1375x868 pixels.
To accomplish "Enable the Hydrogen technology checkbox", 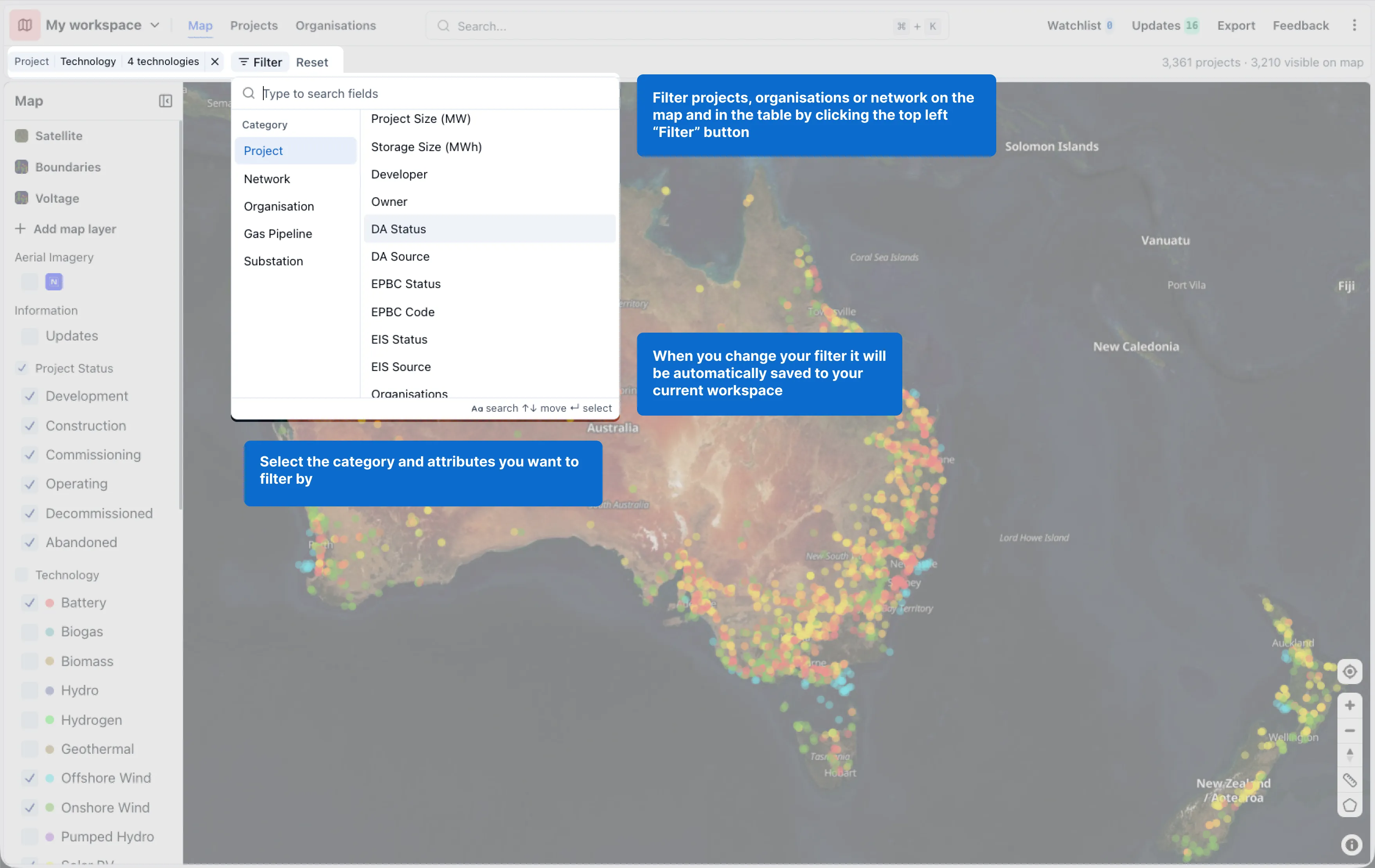I will [x=30, y=720].
